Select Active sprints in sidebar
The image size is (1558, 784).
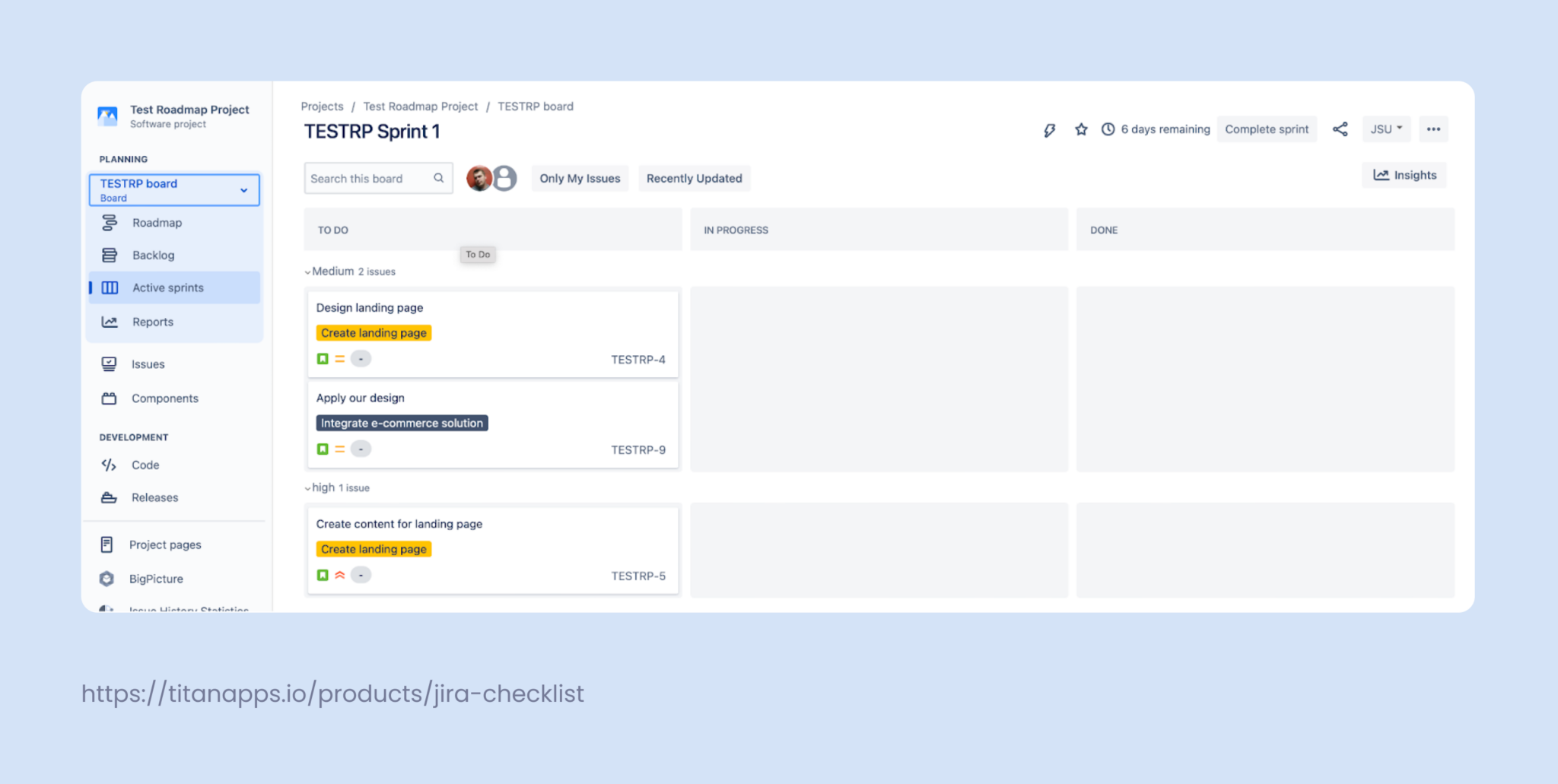pyautogui.click(x=175, y=287)
